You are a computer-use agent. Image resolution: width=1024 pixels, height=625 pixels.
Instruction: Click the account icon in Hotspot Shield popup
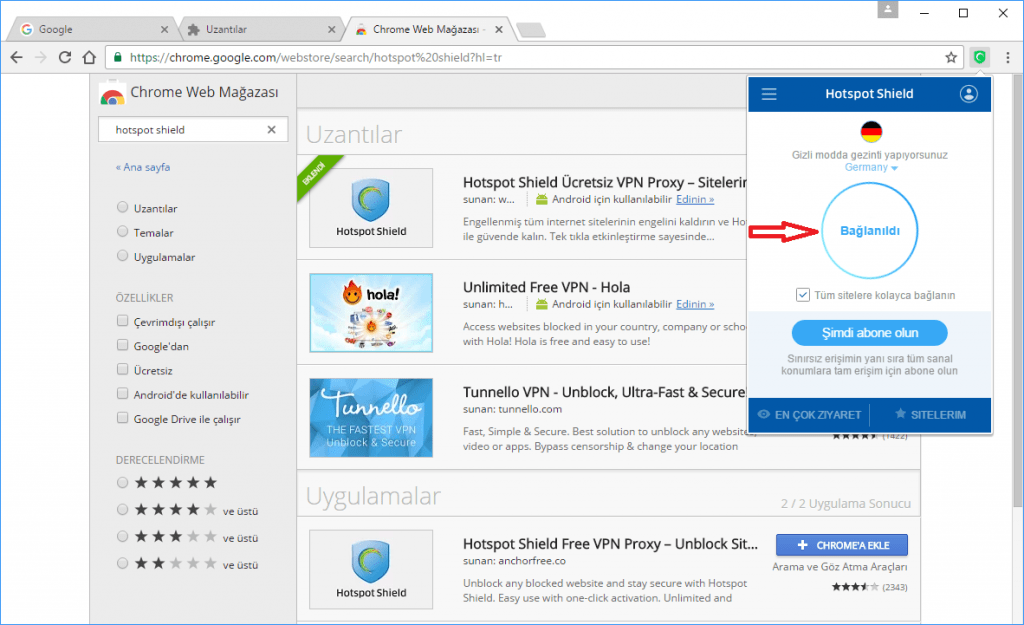(x=967, y=93)
